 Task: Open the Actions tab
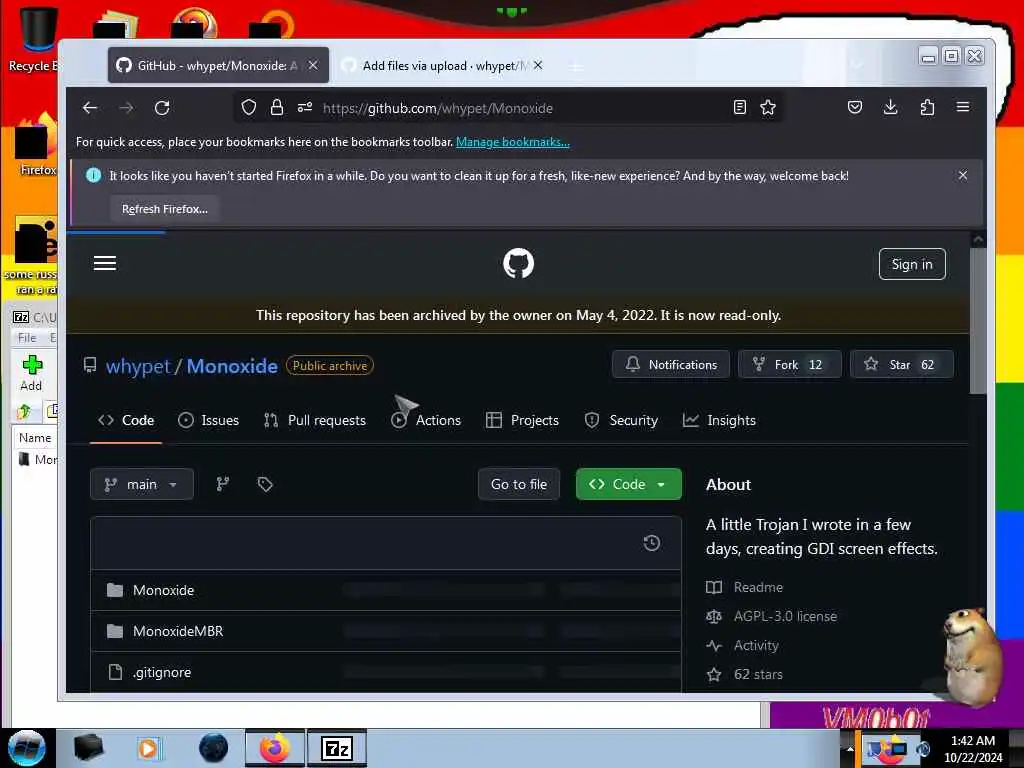pyautogui.click(x=426, y=421)
